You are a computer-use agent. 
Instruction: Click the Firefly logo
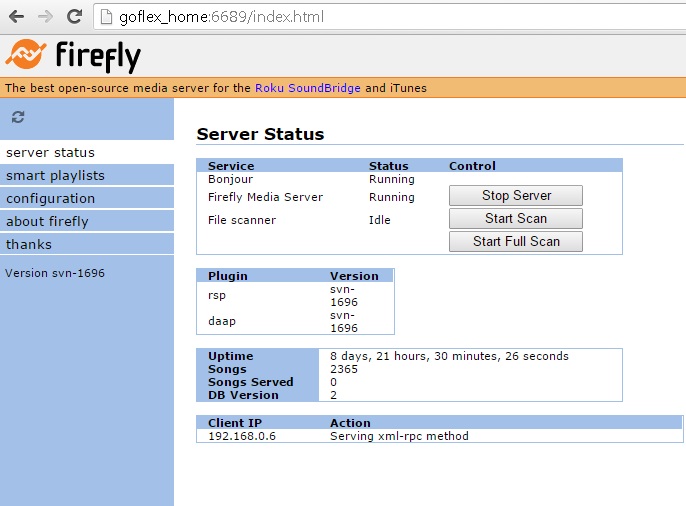click(x=73, y=56)
